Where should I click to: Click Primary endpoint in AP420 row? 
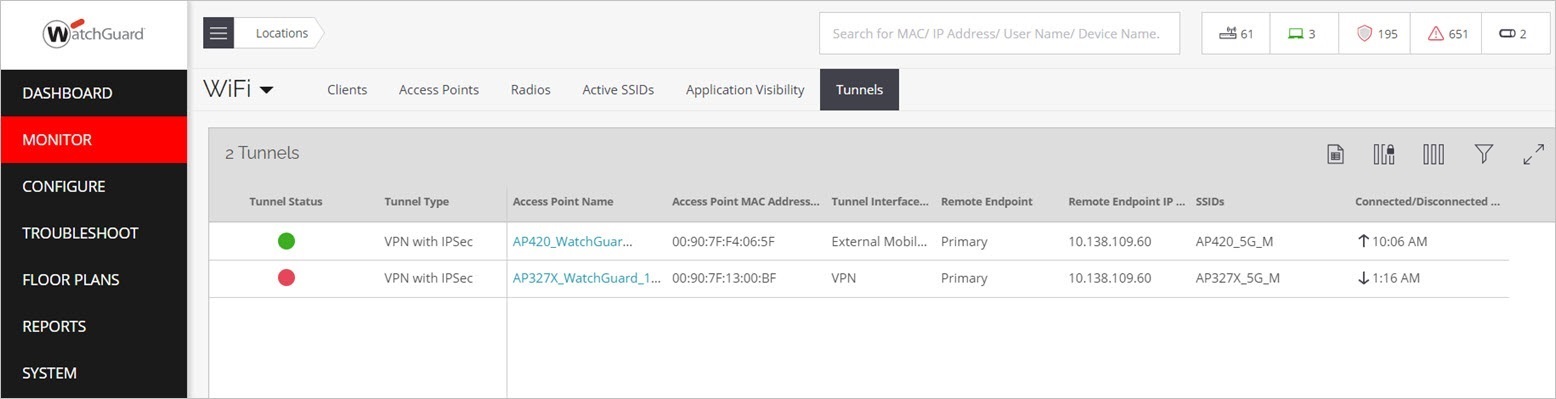(x=964, y=241)
